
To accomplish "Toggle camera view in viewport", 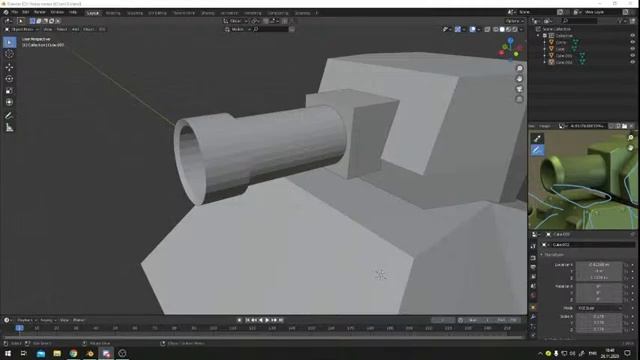I will coord(519,89).
